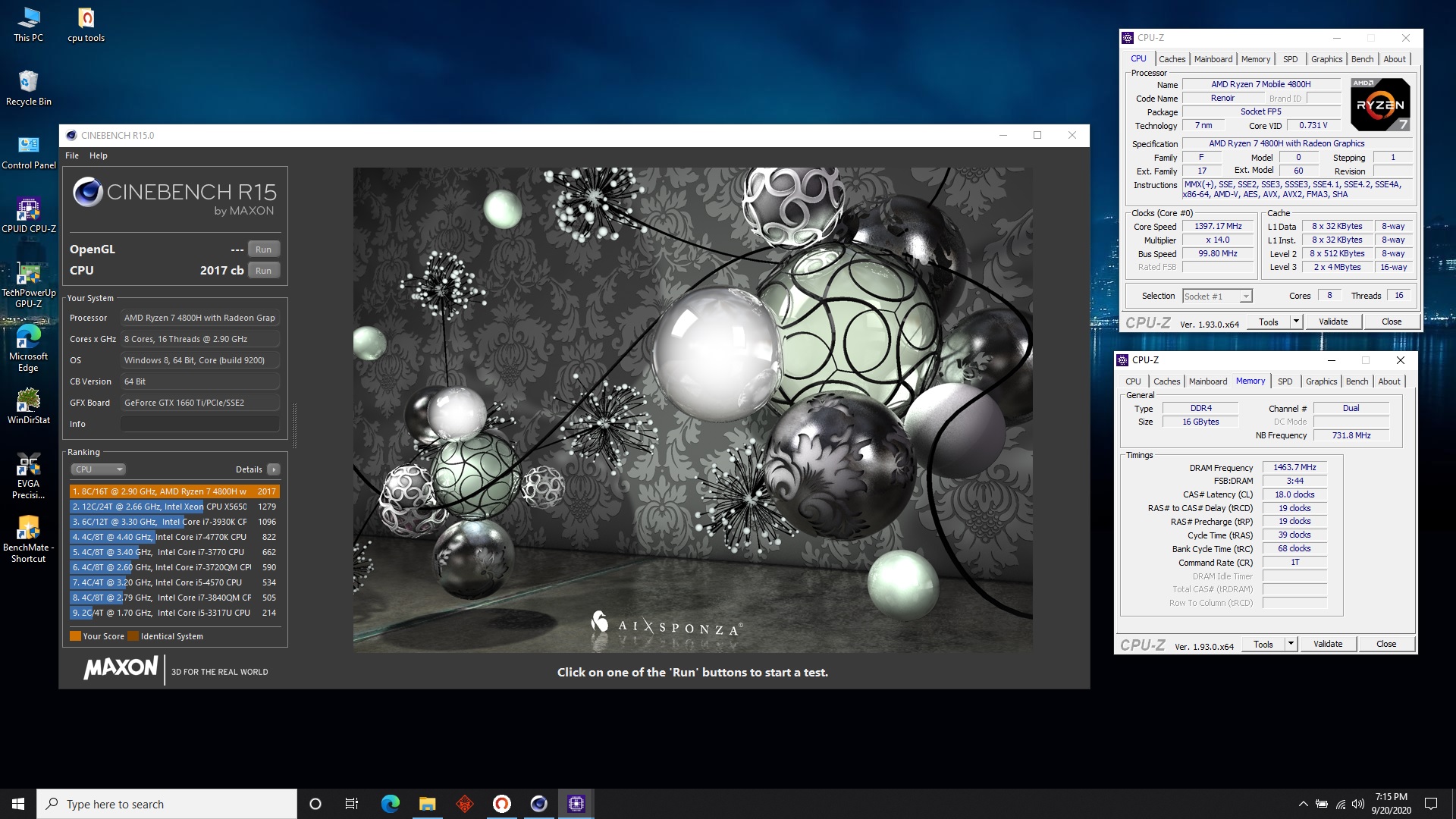Open red diamond app on taskbar
Screen dimensions: 1456x819
[465, 804]
